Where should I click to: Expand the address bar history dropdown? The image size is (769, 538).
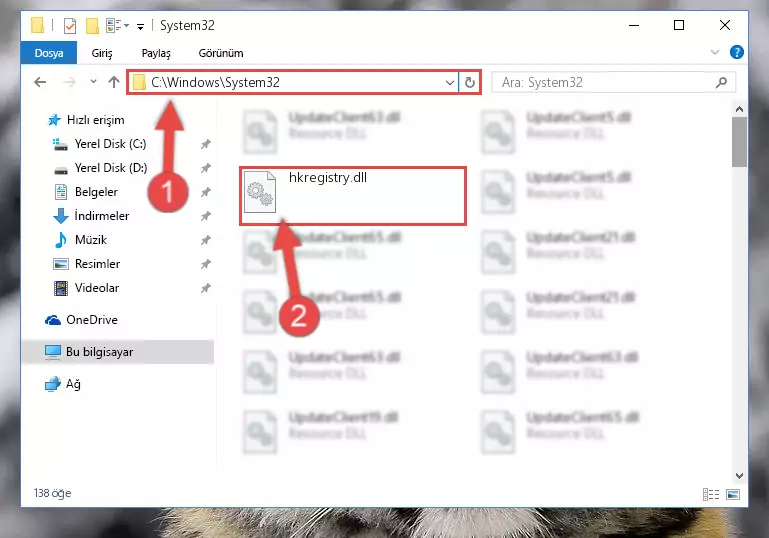pyautogui.click(x=449, y=82)
